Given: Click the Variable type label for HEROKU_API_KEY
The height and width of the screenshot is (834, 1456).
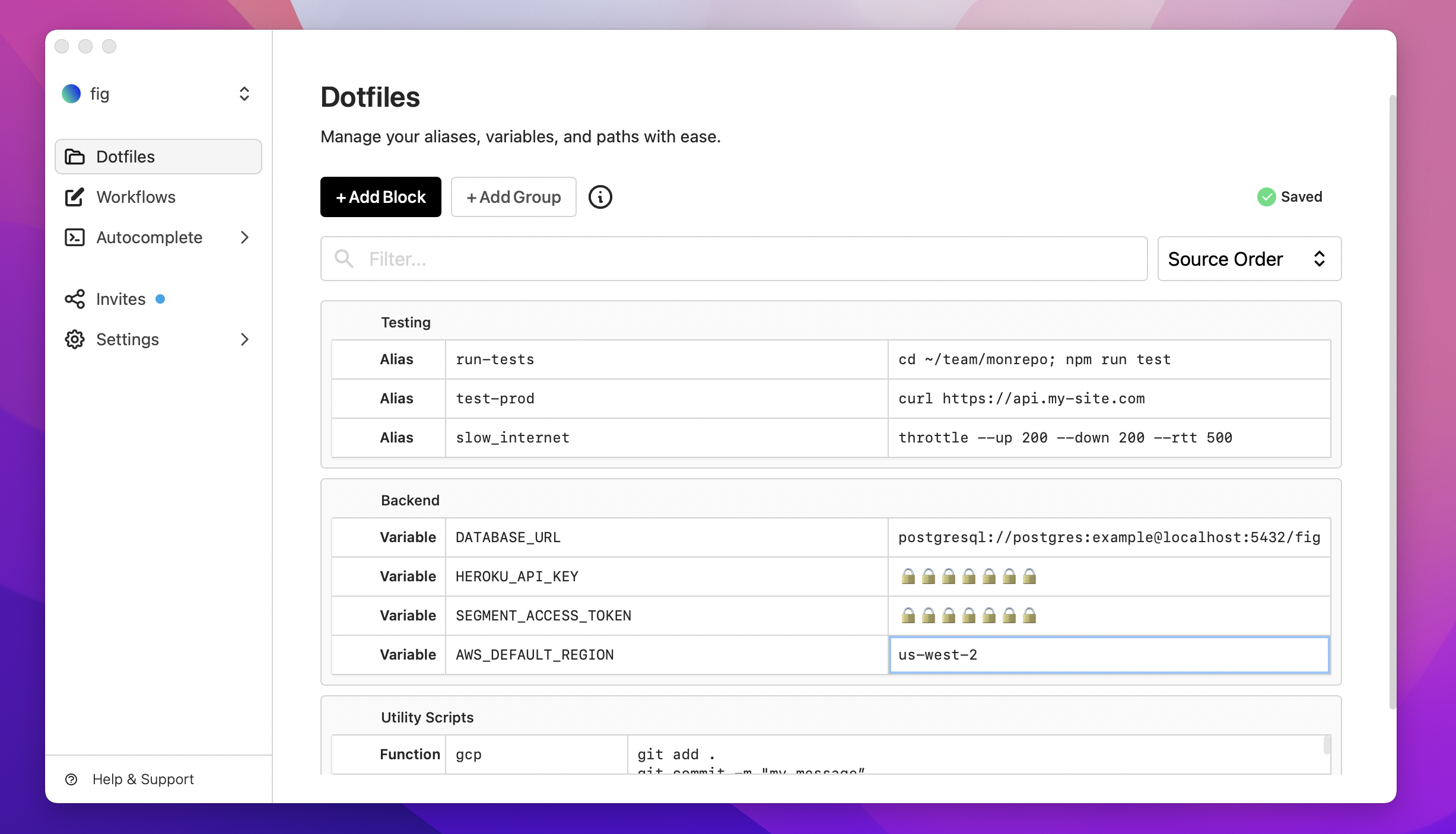Looking at the screenshot, I should pyautogui.click(x=408, y=577).
